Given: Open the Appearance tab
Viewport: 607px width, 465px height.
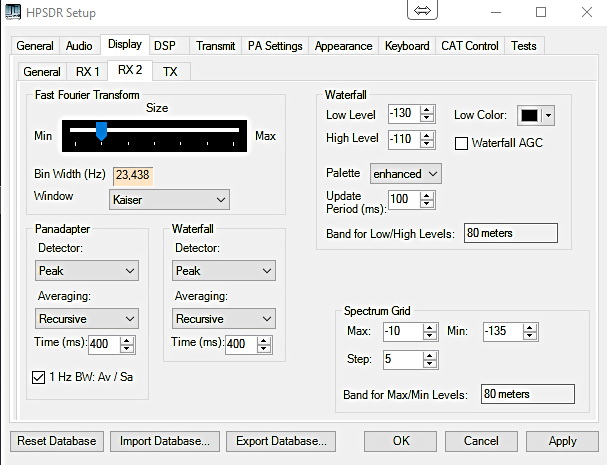Looking at the screenshot, I should [343, 46].
